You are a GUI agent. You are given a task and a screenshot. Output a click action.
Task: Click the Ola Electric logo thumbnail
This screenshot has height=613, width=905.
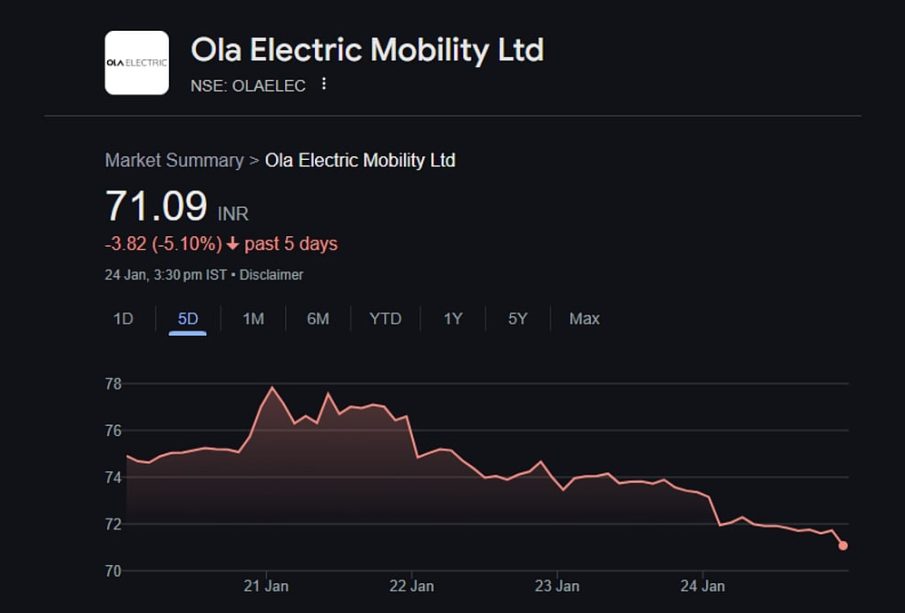coord(137,63)
